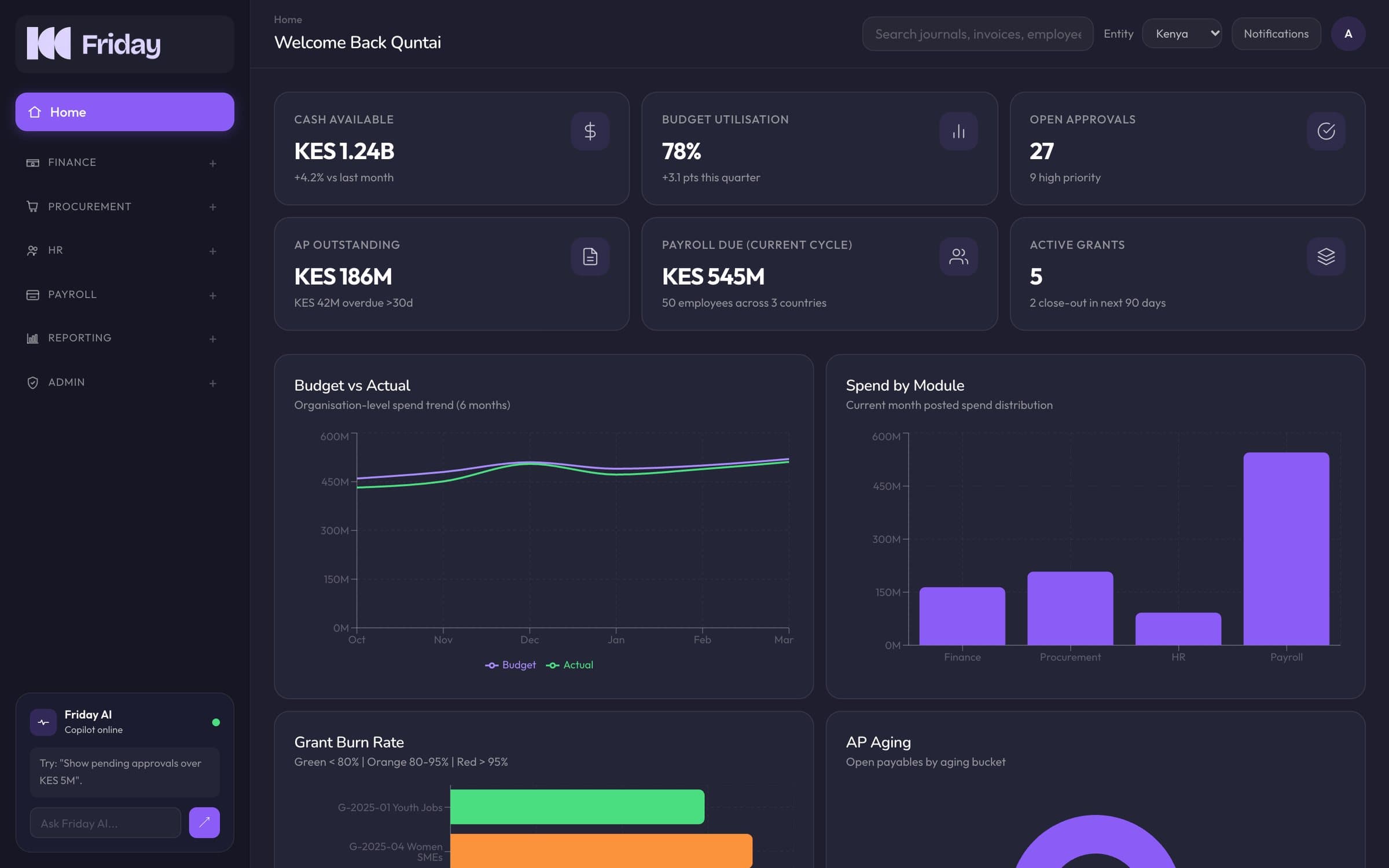This screenshot has width=1389, height=868.
Task: Click the Payroll bar in Spend by Module
Action: [1286, 549]
